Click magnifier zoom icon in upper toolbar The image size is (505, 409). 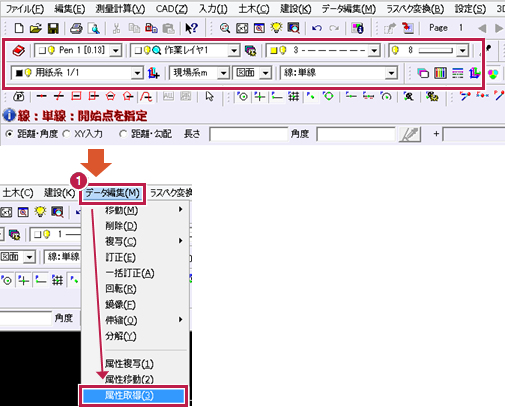coord(225,28)
